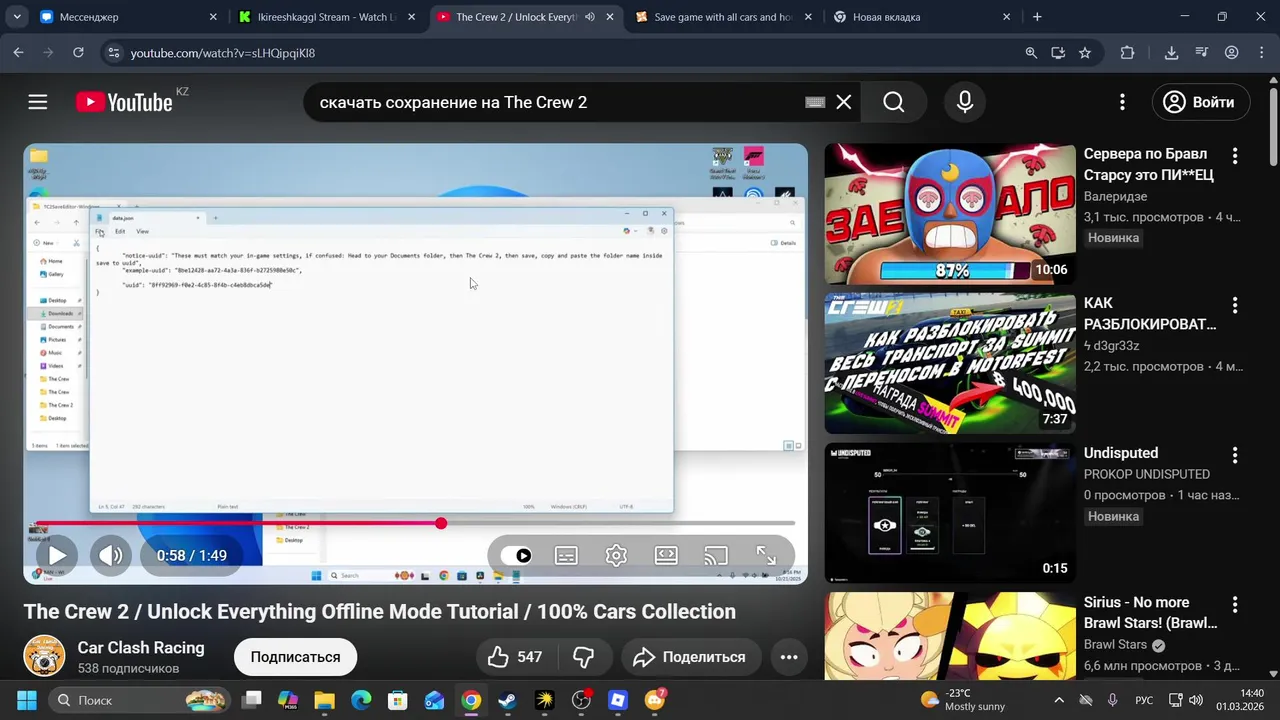Open the Car Clash Racing channel name
The image size is (1280, 720).
click(141, 647)
